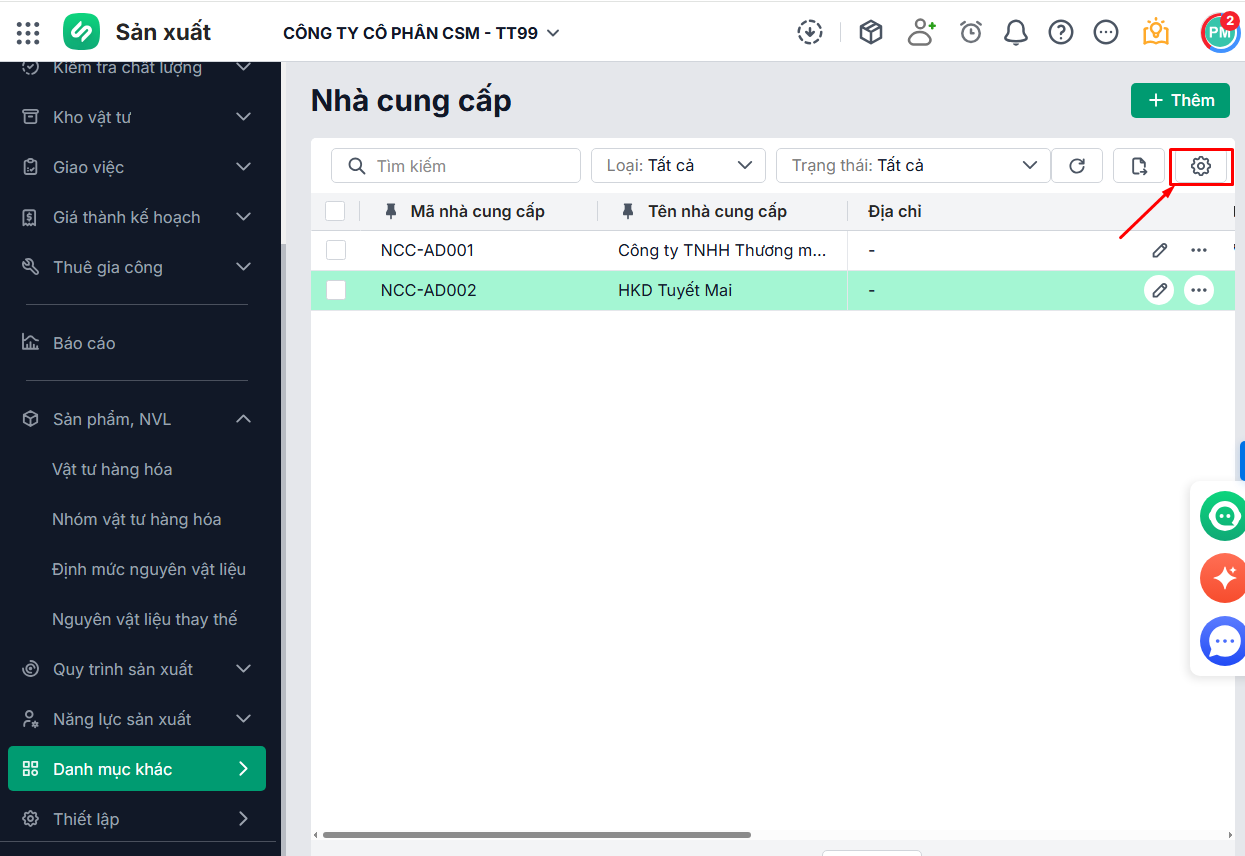Click the export file icon

(x=1139, y=166)
